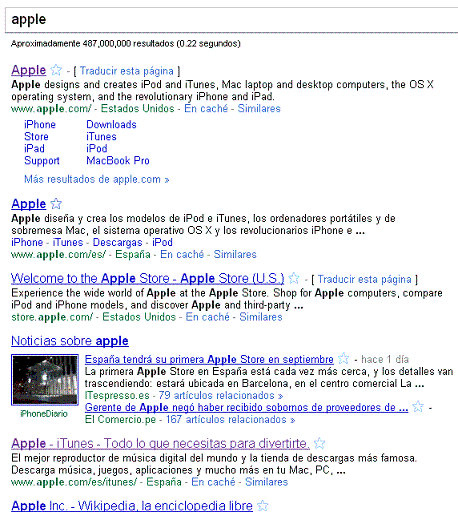Translate the first Apple result page
The image size is (458, 512).
click(127, 71)
